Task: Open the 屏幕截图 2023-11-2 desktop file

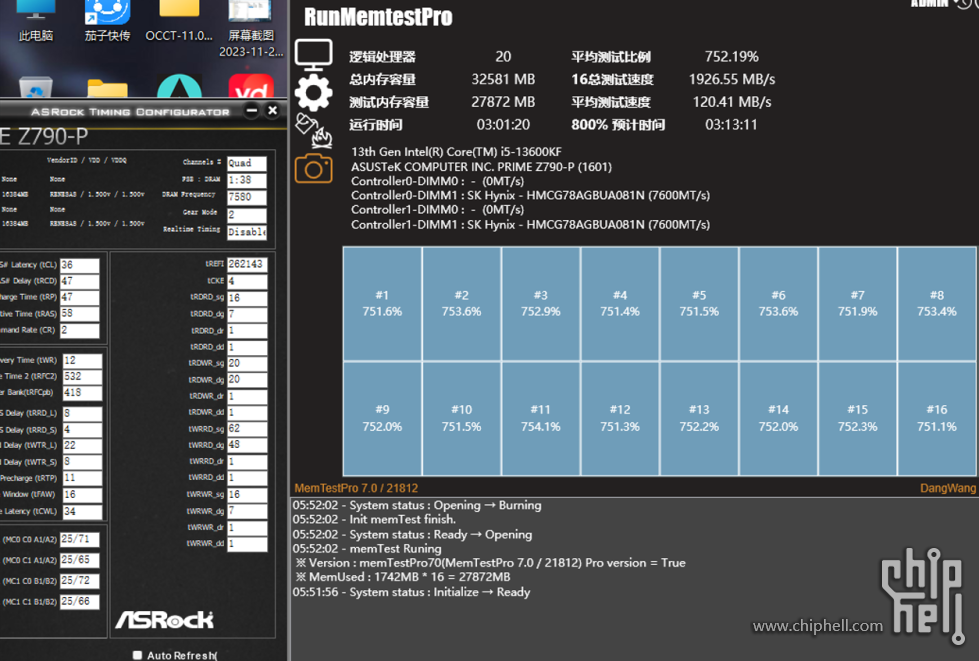Action: point(251,29)
